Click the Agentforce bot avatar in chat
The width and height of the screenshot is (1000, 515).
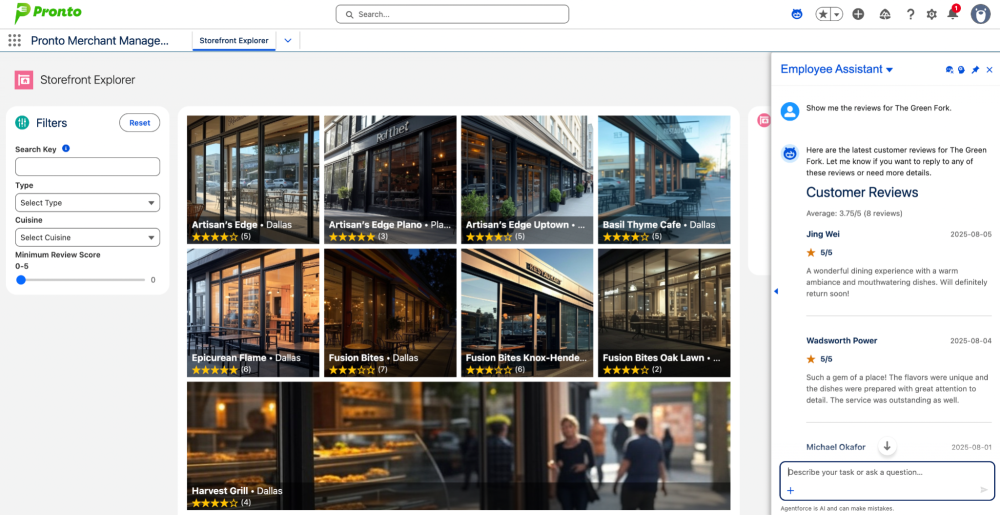click(790, 154)
